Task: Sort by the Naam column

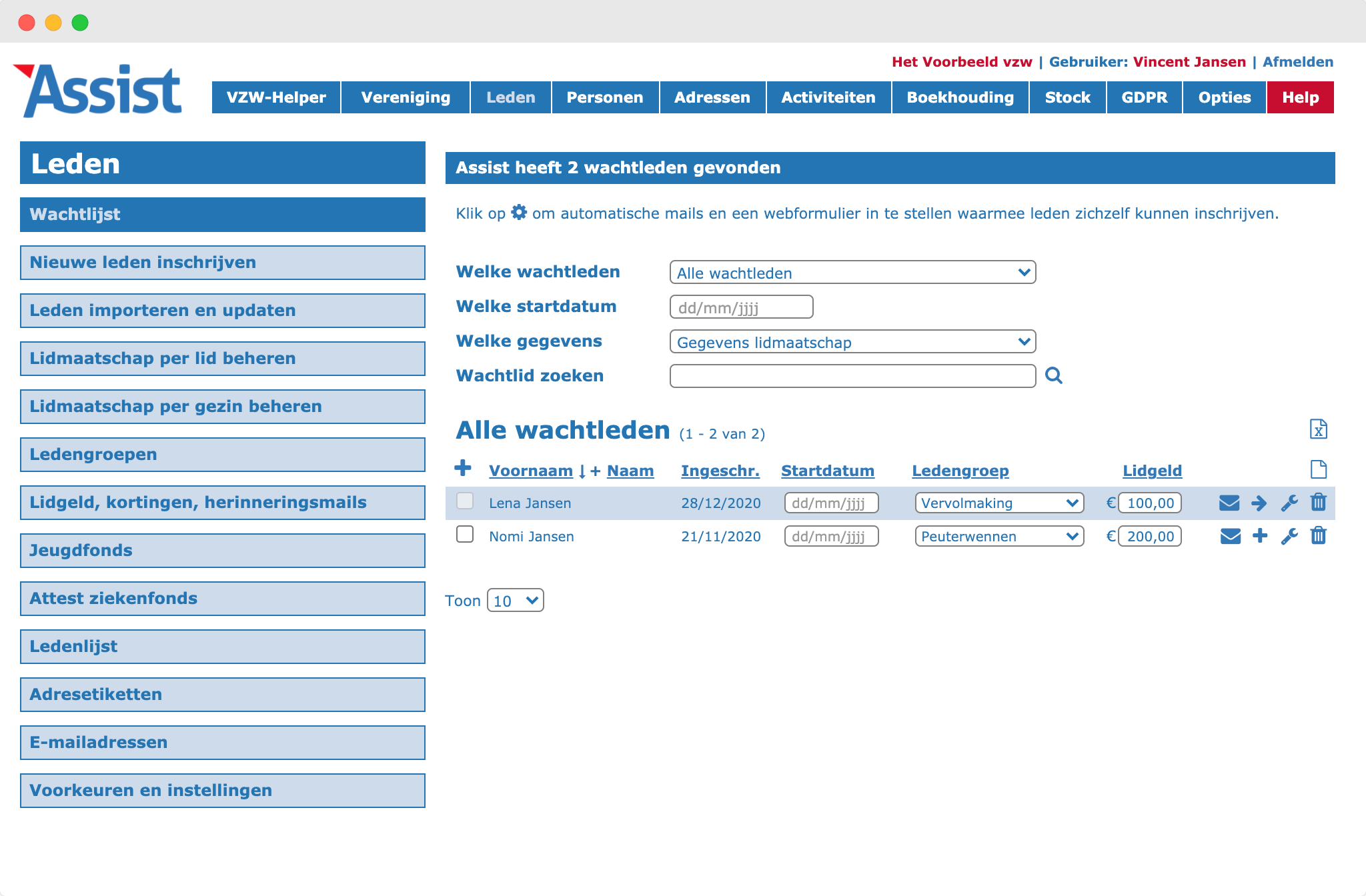Action: tap(630, 471)
